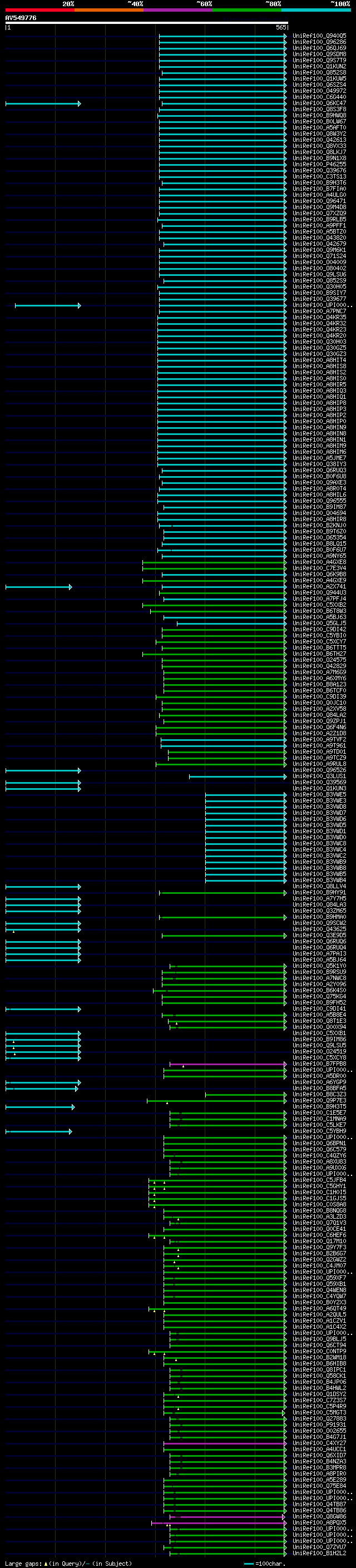Click the red 20% identity legend segment
This screenshot has height=1568, width=356.
39,10
